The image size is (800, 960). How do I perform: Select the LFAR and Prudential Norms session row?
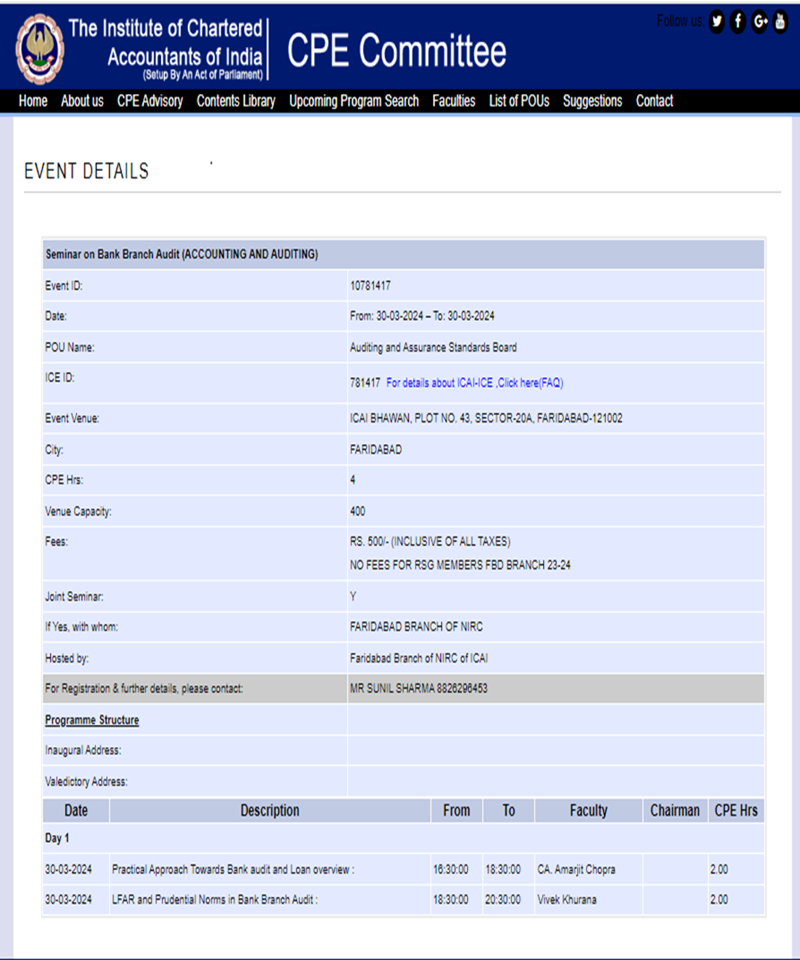[x=403, y=900]
